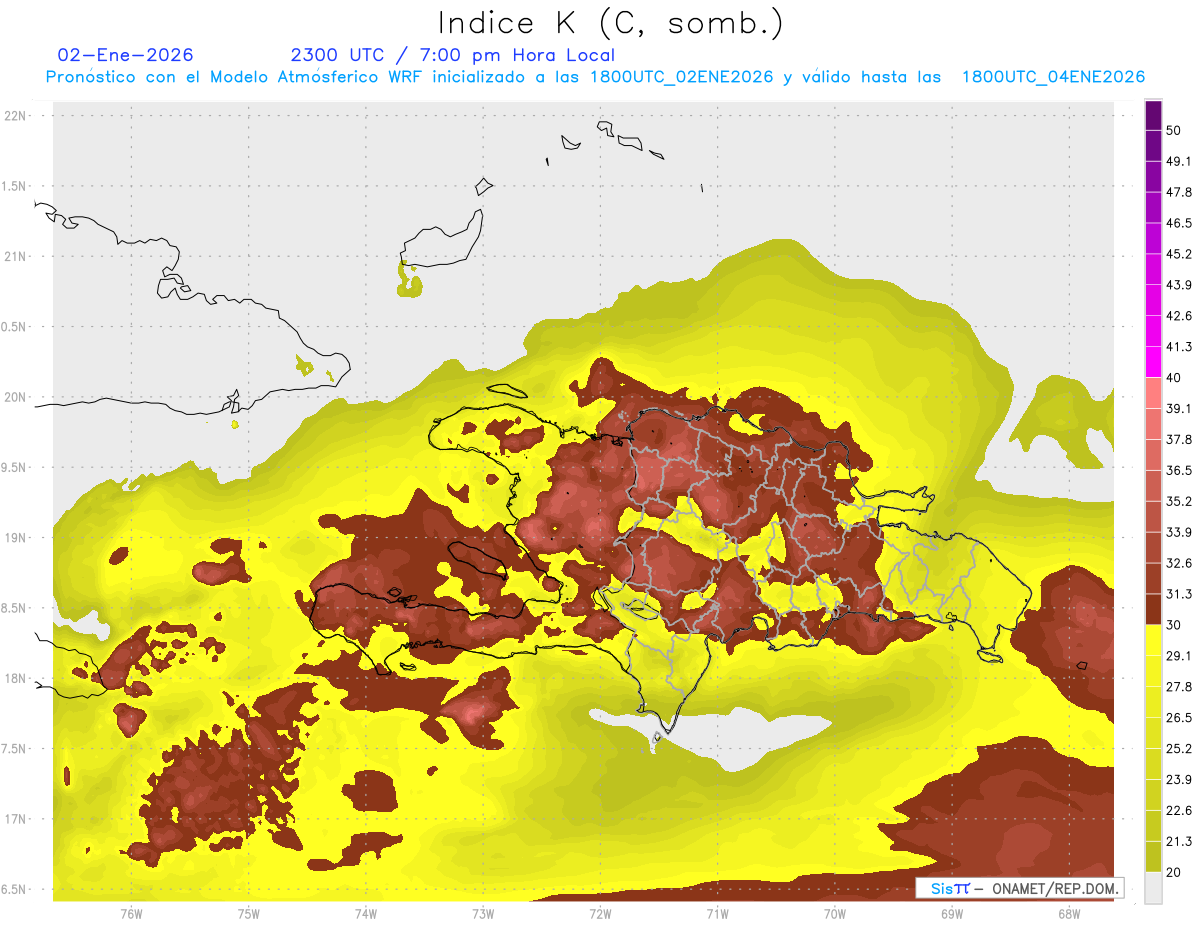1200x927 pixels.
Task: Click the '29.1' colorbar value
Action: pos(1179,656)
